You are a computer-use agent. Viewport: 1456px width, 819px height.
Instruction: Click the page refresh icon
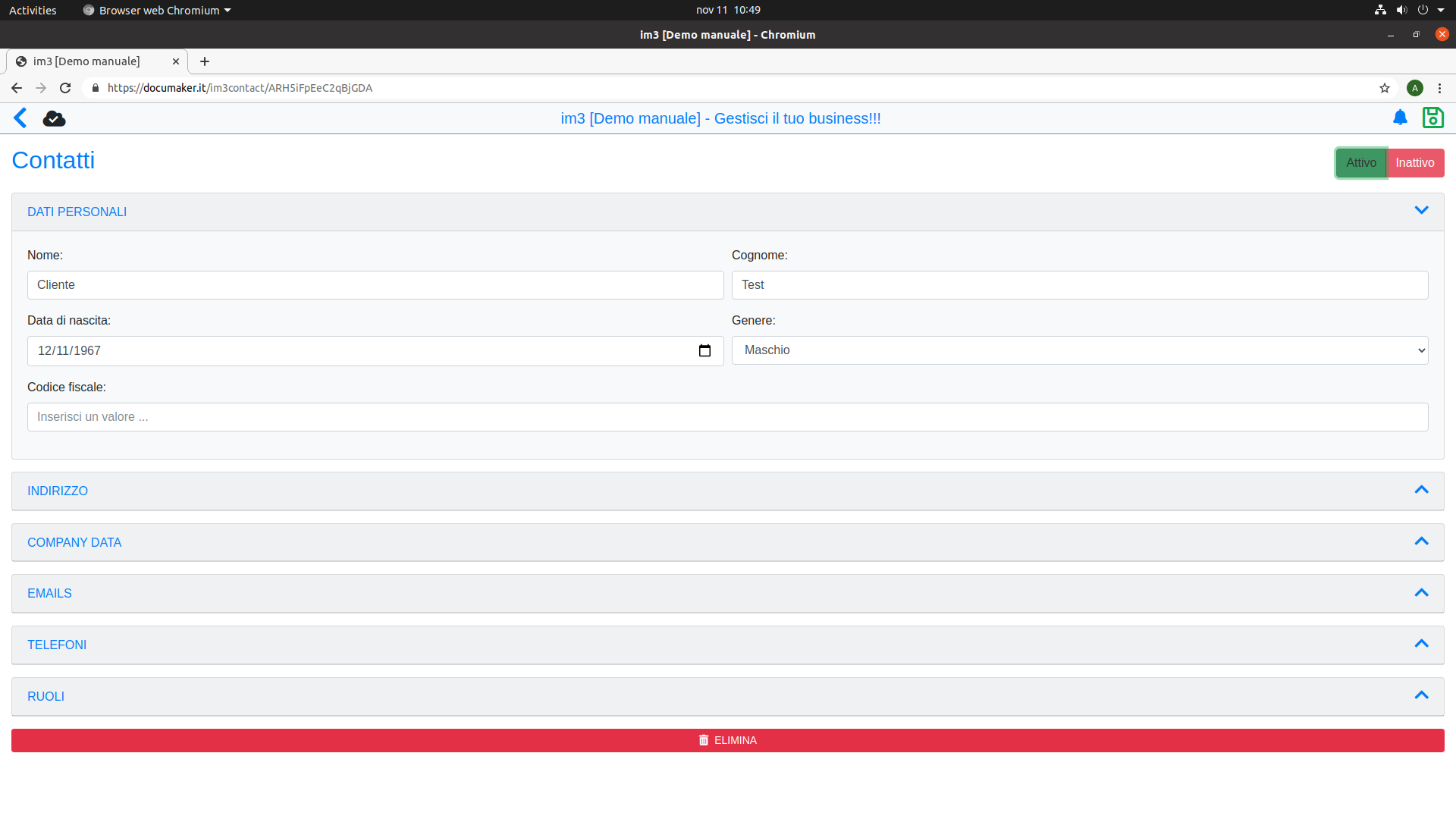coord(65,88)
